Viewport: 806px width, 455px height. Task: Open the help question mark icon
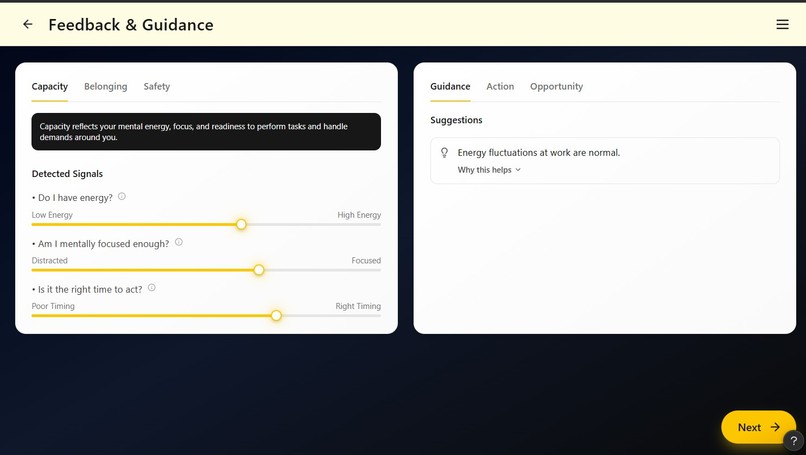[794, 441]
